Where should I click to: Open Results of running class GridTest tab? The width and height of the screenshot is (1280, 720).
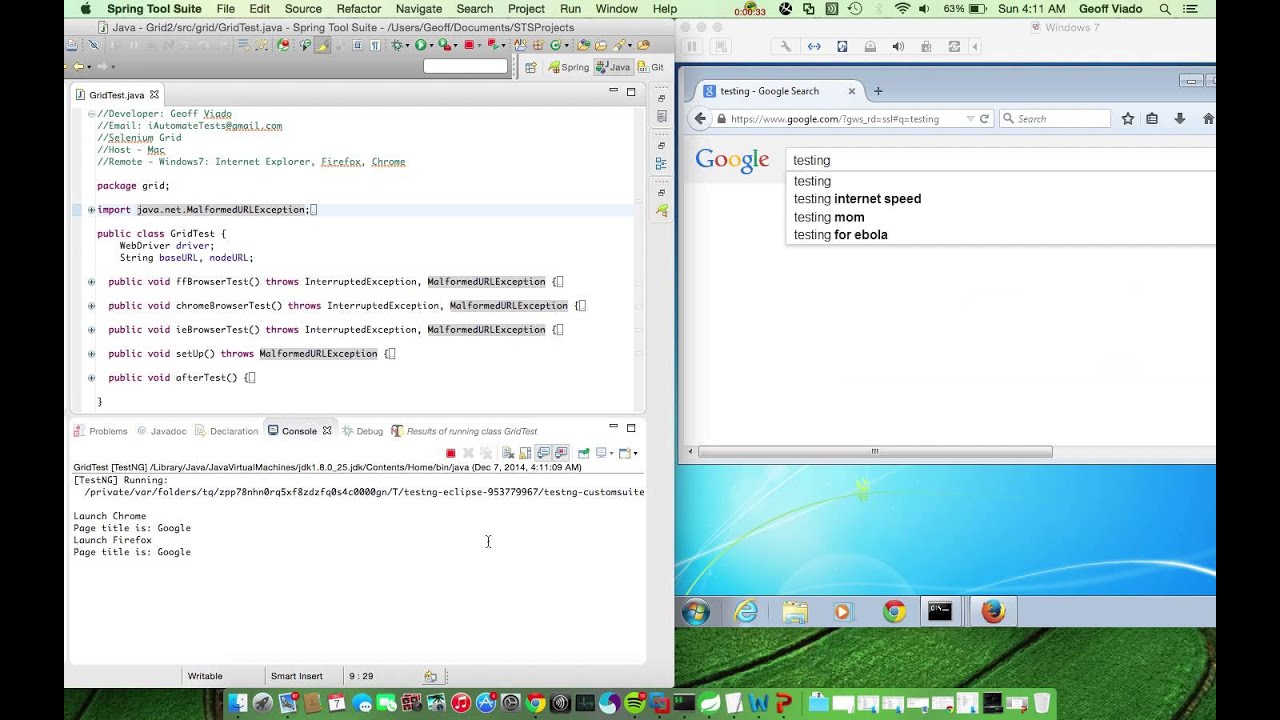point(464,431)
